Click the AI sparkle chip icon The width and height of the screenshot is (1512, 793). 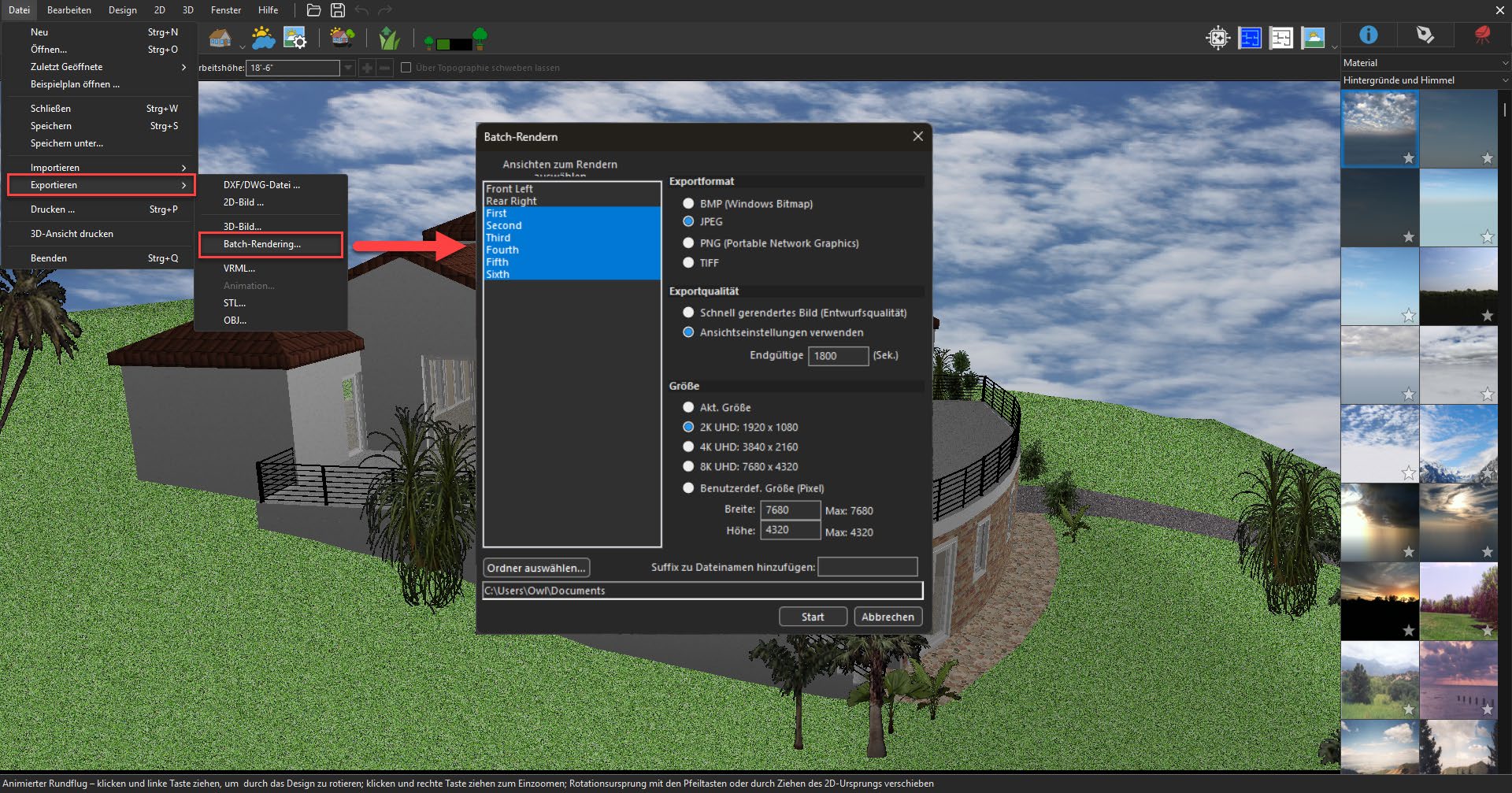click(x=1217, y=37)
